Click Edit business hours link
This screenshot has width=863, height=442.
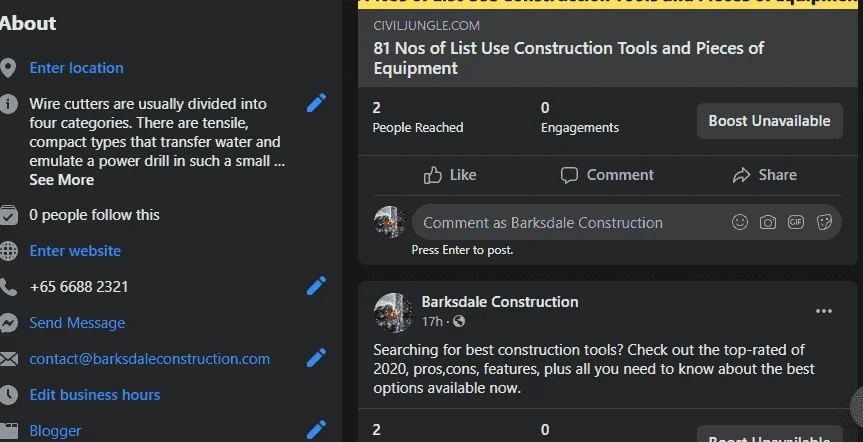pos(95,395)
